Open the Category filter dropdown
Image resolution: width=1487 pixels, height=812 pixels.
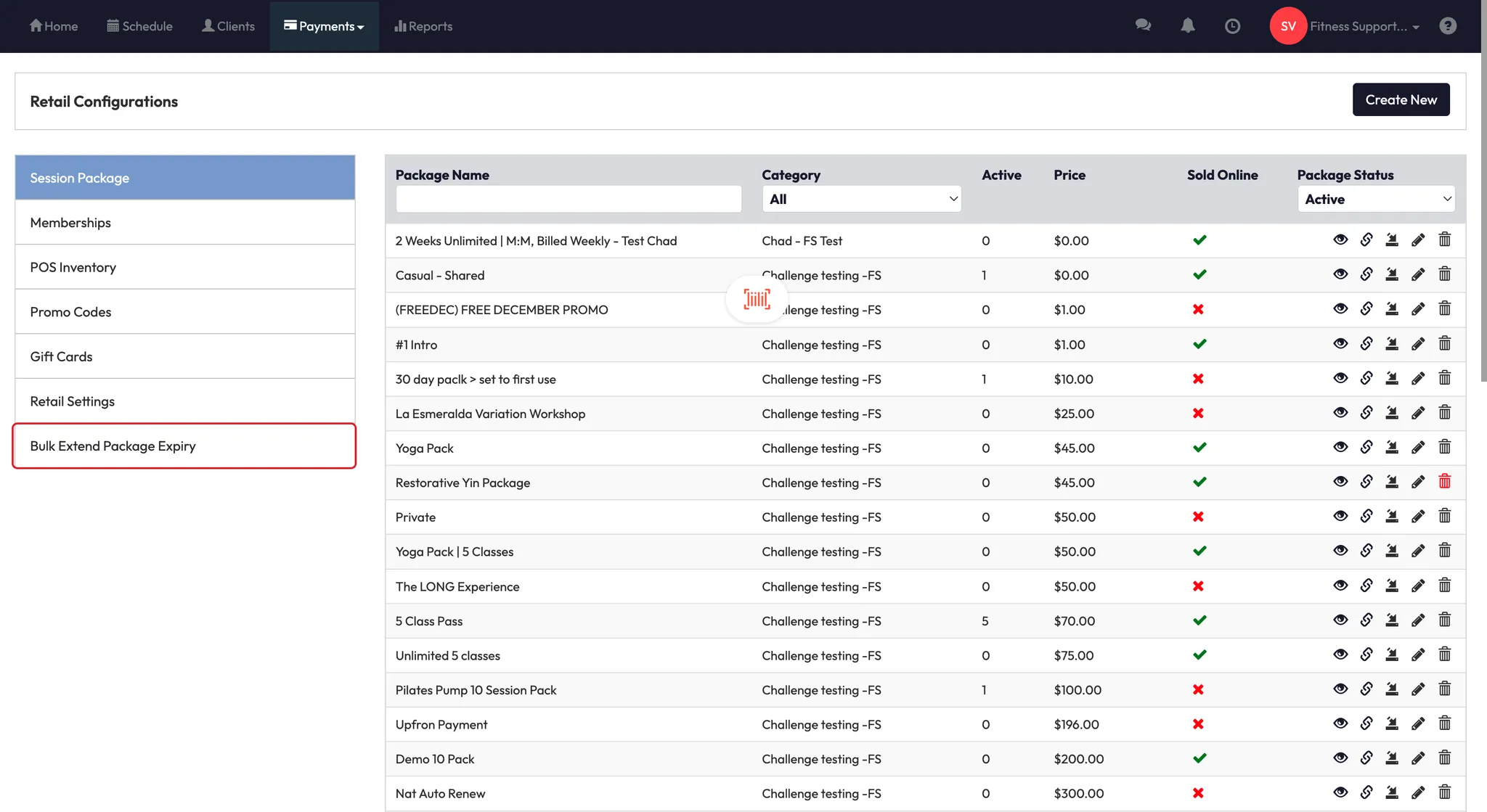click(861, 199)
